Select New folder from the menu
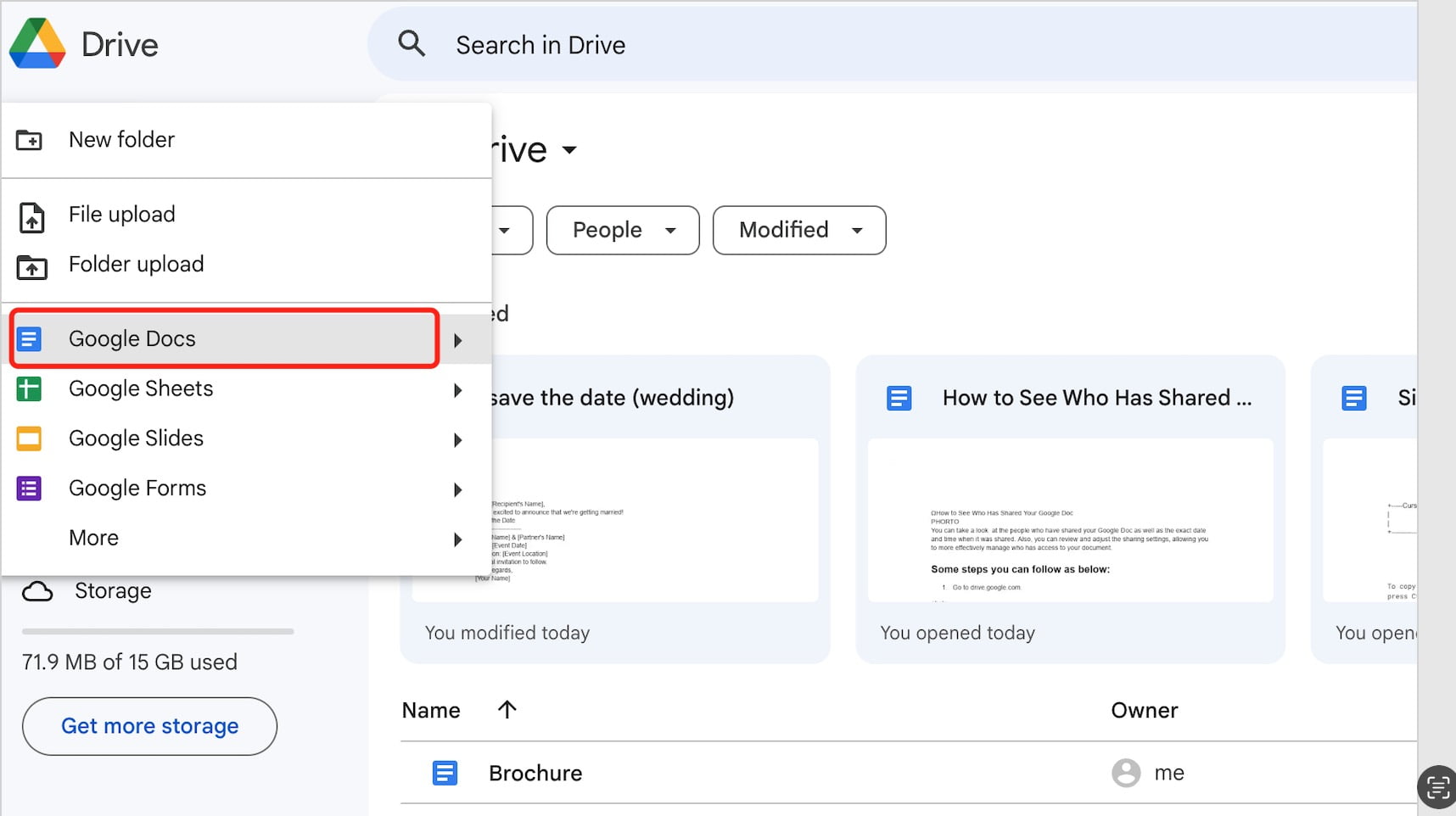Screen dimensions: 1456x816 [x=246, y=140]
